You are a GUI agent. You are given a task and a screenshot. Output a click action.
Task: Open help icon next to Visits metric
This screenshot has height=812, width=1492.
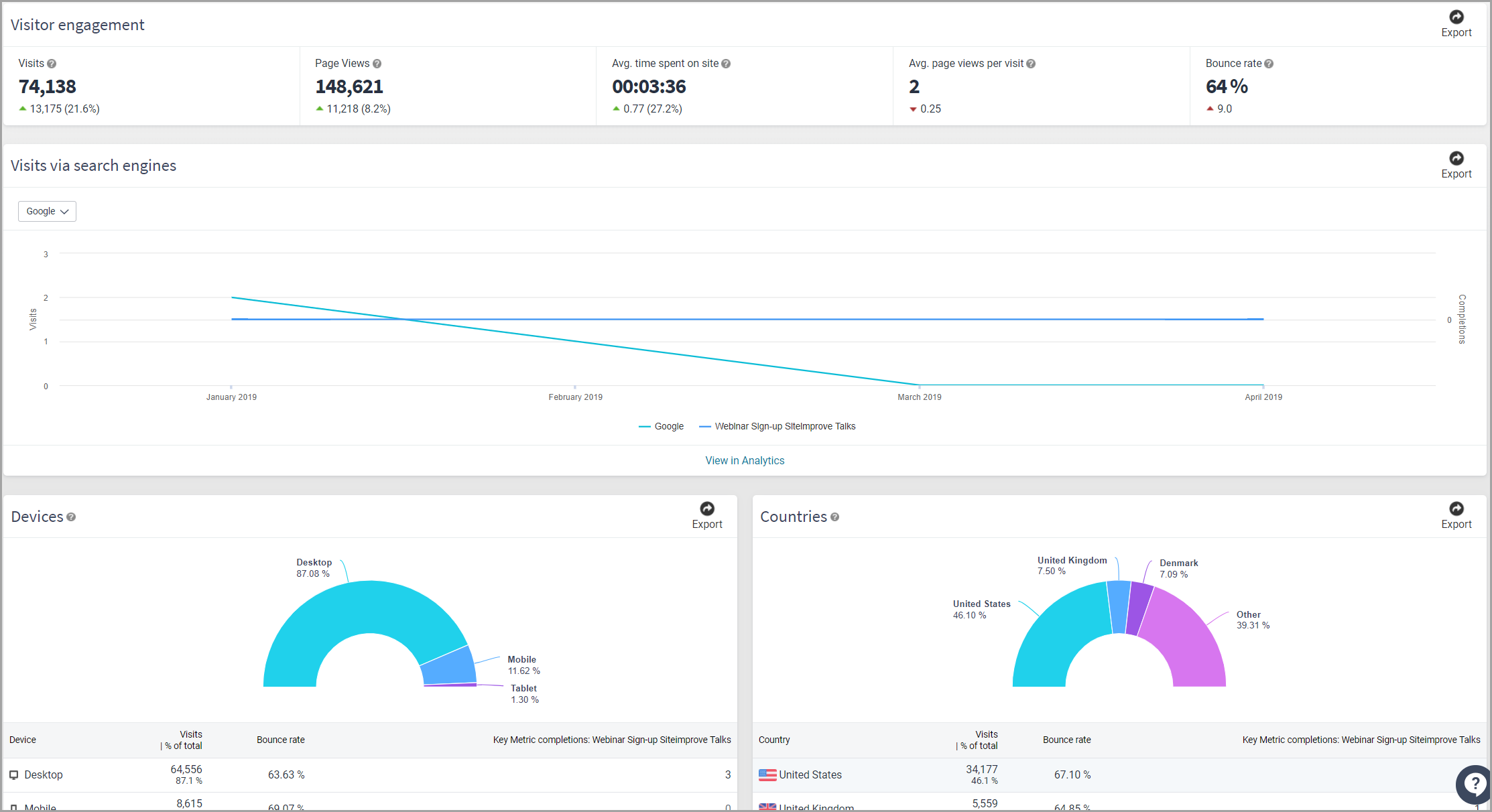click(52, 64)
